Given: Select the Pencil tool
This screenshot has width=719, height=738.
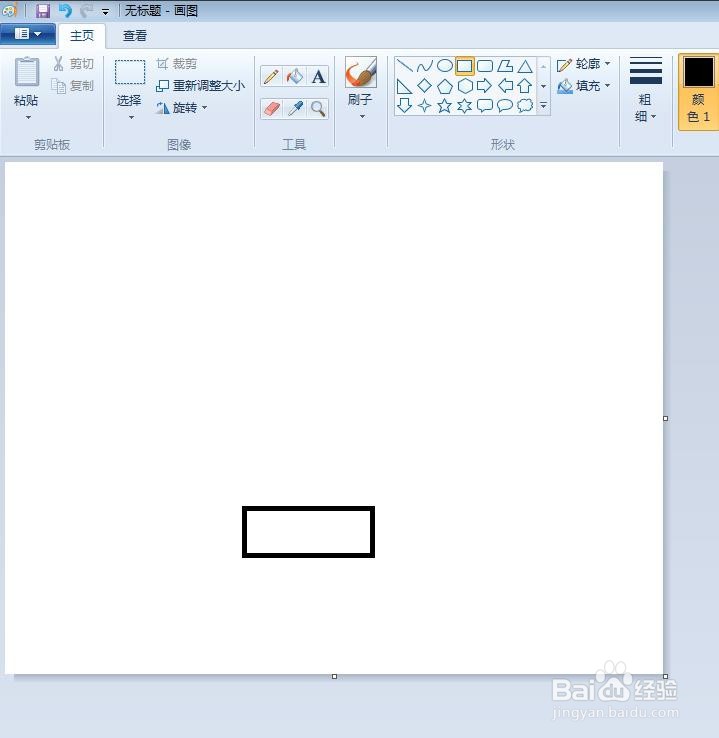Looking at the screenshot, I should pyautogui.click(x=271, y=76).
